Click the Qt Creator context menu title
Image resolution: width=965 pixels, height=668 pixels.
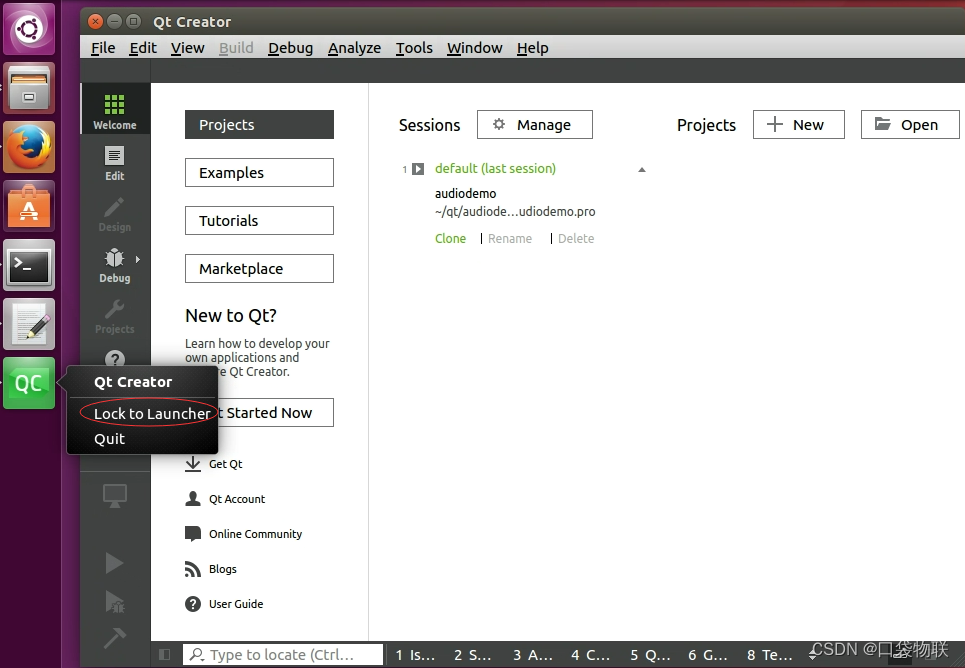133,382
